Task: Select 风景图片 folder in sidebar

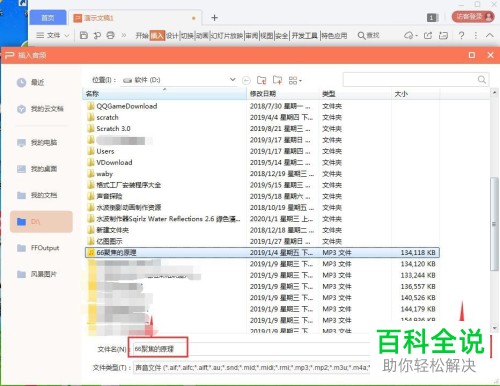Action: 37,274
